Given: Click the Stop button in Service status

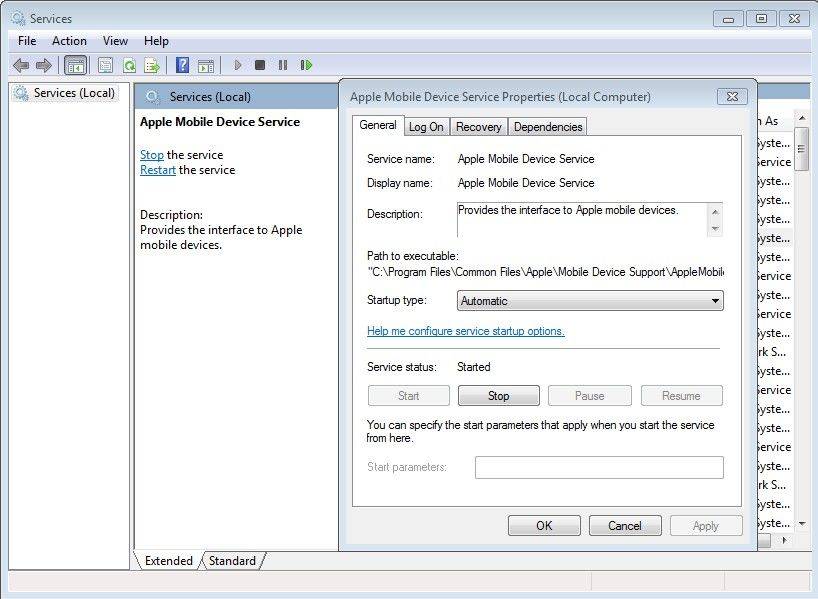Looking at the screenshot, I should (x=498, y=396).
